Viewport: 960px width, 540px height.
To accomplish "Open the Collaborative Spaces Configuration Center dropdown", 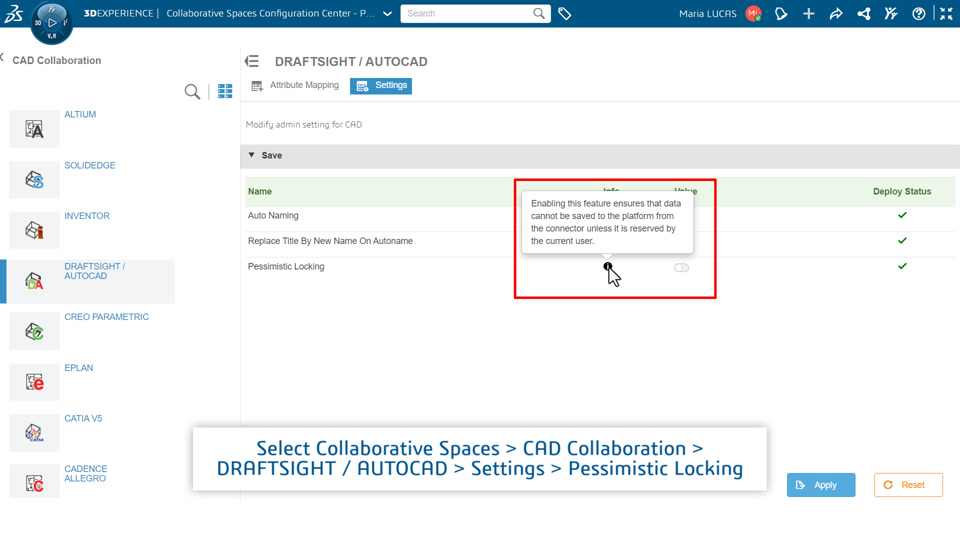I will click(x=387, y=13).
